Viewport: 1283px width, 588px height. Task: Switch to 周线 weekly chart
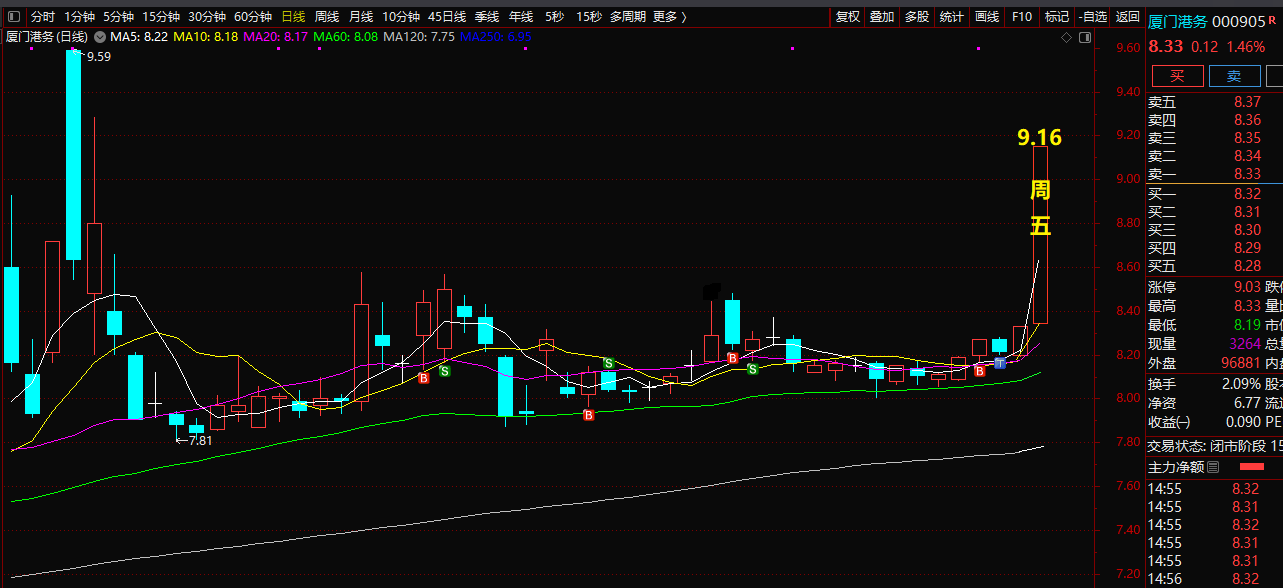(327, 17)
